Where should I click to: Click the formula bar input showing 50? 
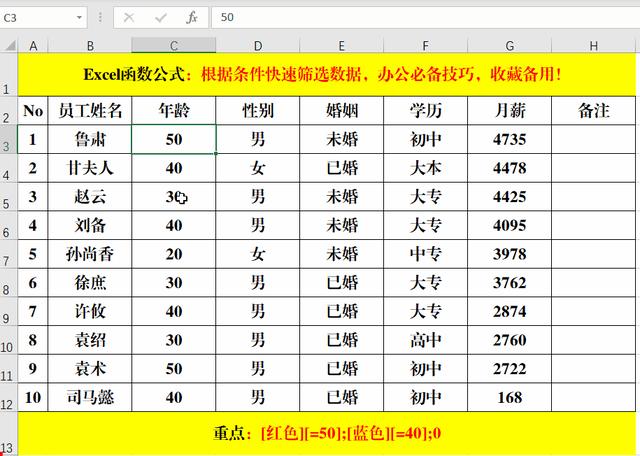pos(425,18)
